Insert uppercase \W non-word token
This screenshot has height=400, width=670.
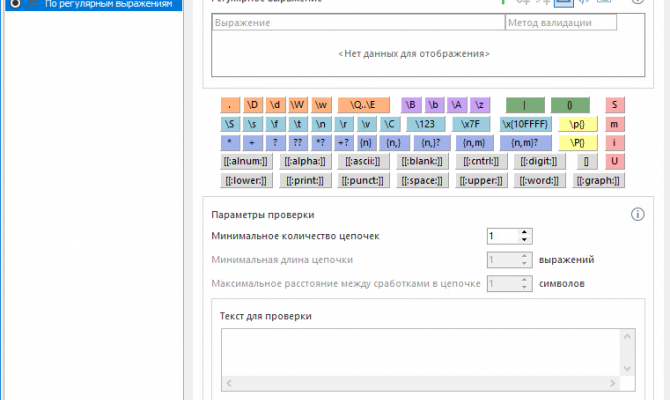pos(297,105)
